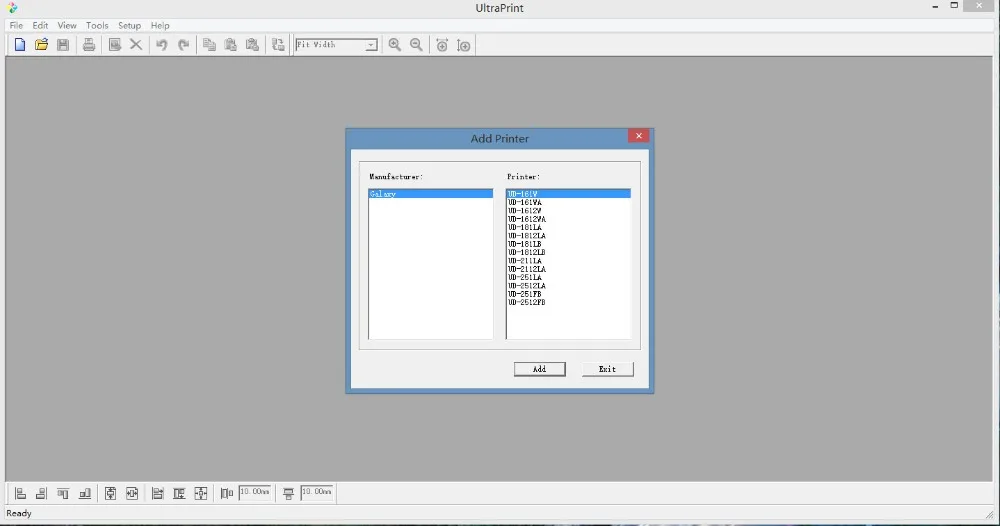
Task: Click the copy toolbar icon
Action: tap(209, 45)
